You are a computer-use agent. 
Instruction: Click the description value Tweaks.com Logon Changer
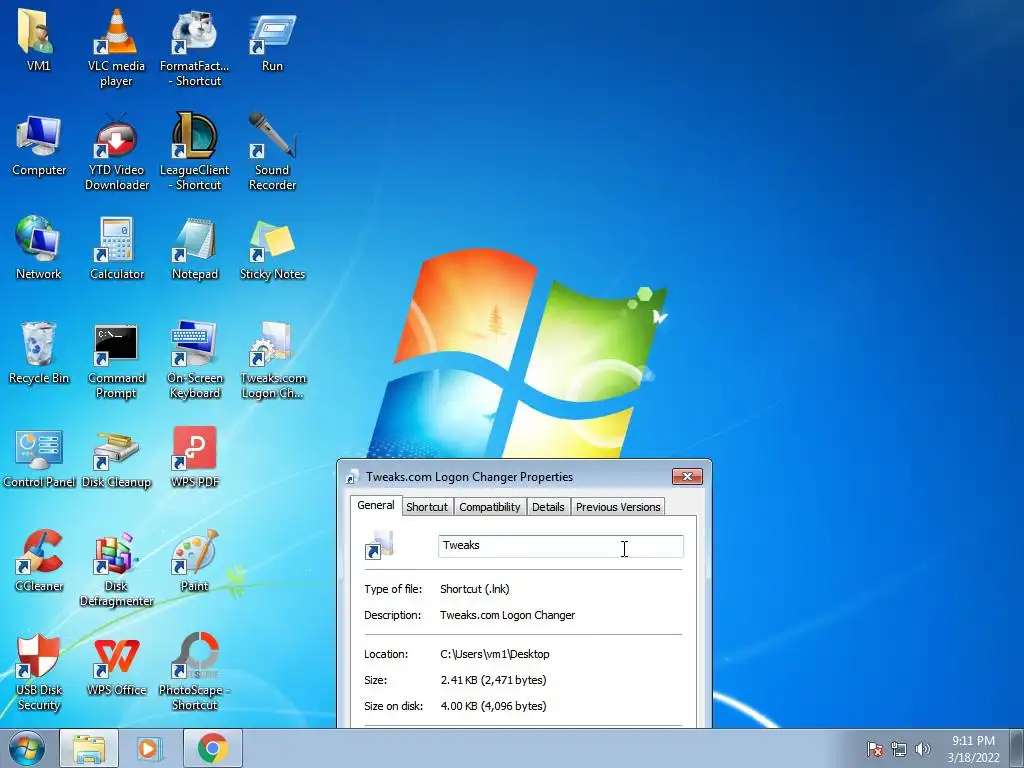pyautogui.click(x=507, y=615)
